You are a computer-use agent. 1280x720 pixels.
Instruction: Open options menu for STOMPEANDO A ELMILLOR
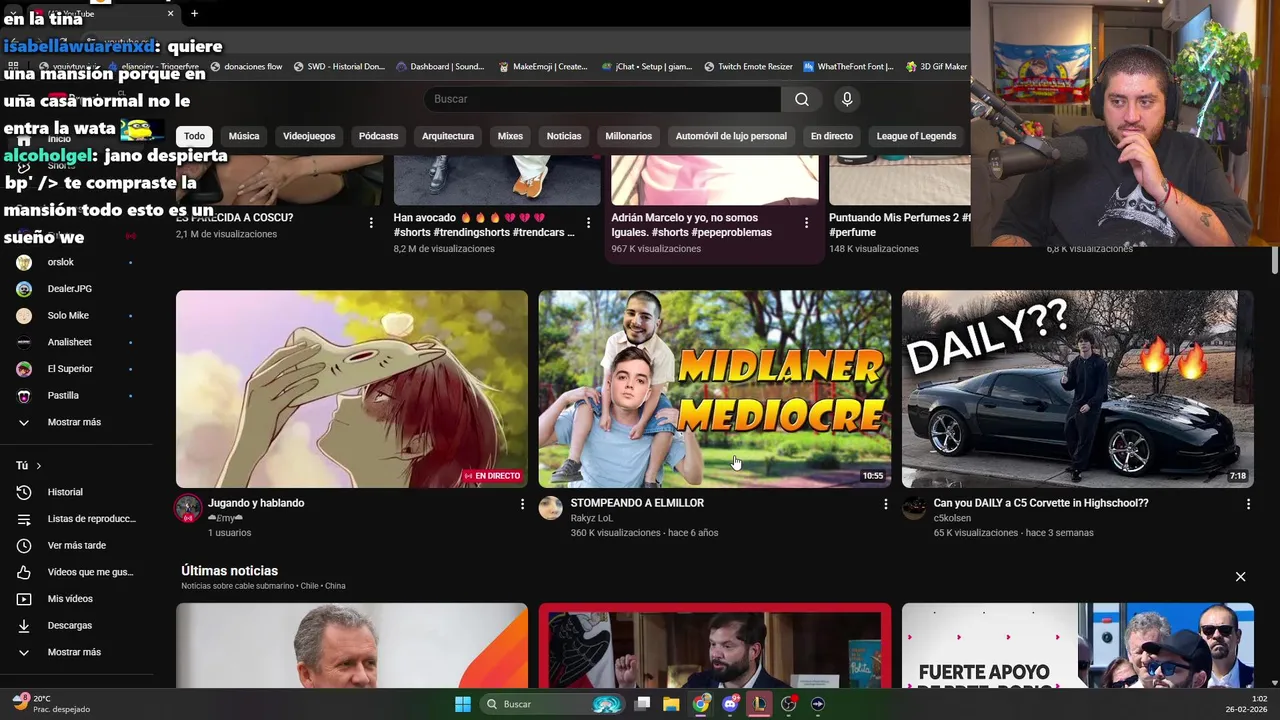885,504
